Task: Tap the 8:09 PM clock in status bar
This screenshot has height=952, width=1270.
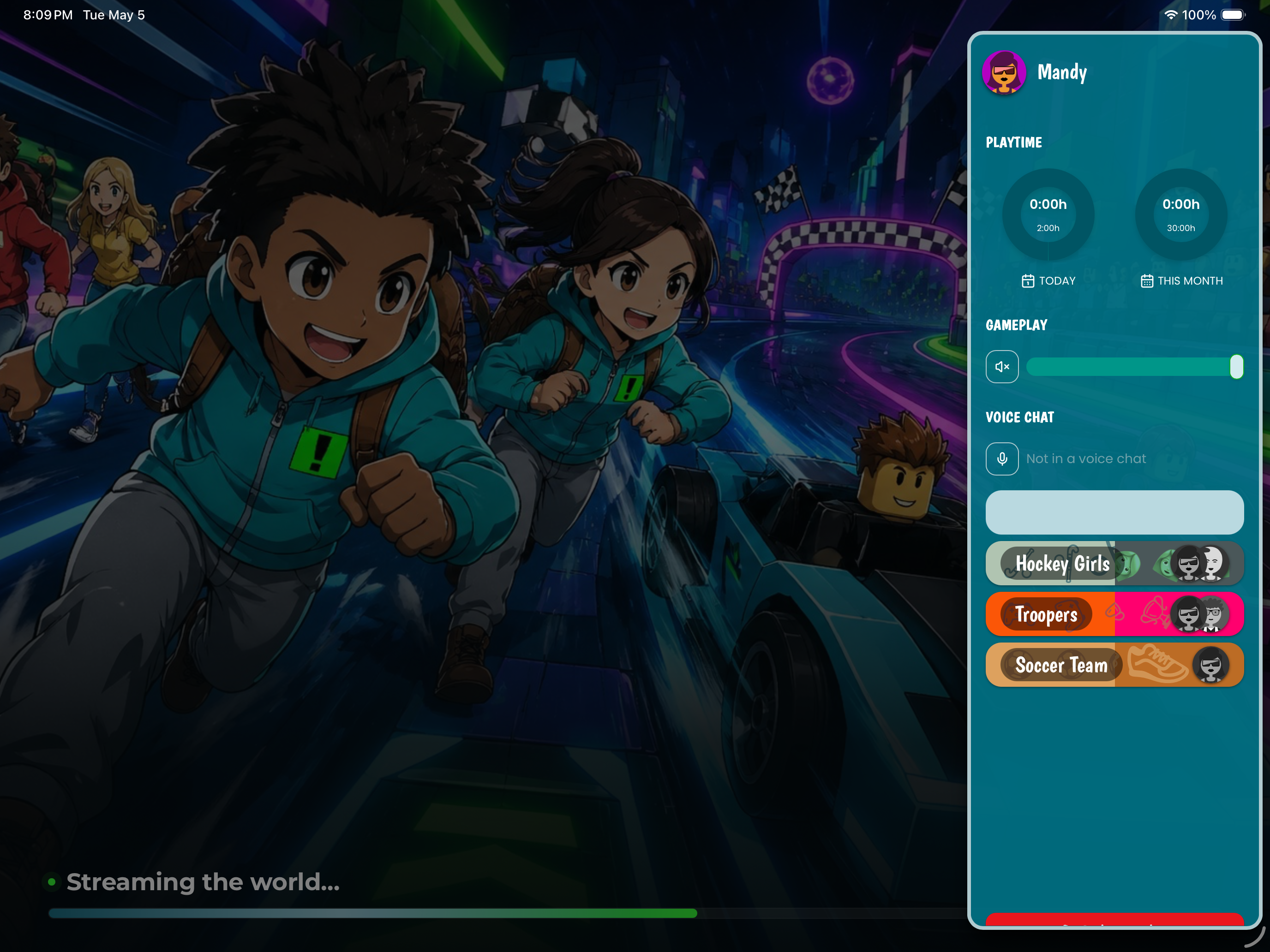Action: click(x=48, y=15)
